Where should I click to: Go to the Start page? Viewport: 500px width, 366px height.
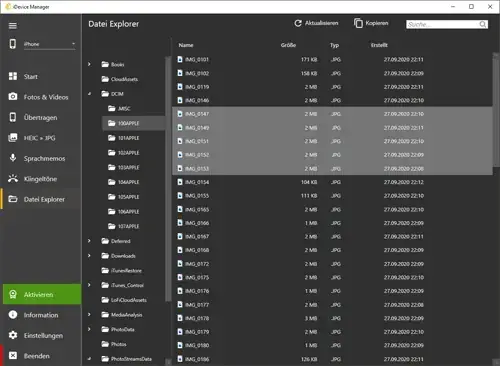[41, 77]
